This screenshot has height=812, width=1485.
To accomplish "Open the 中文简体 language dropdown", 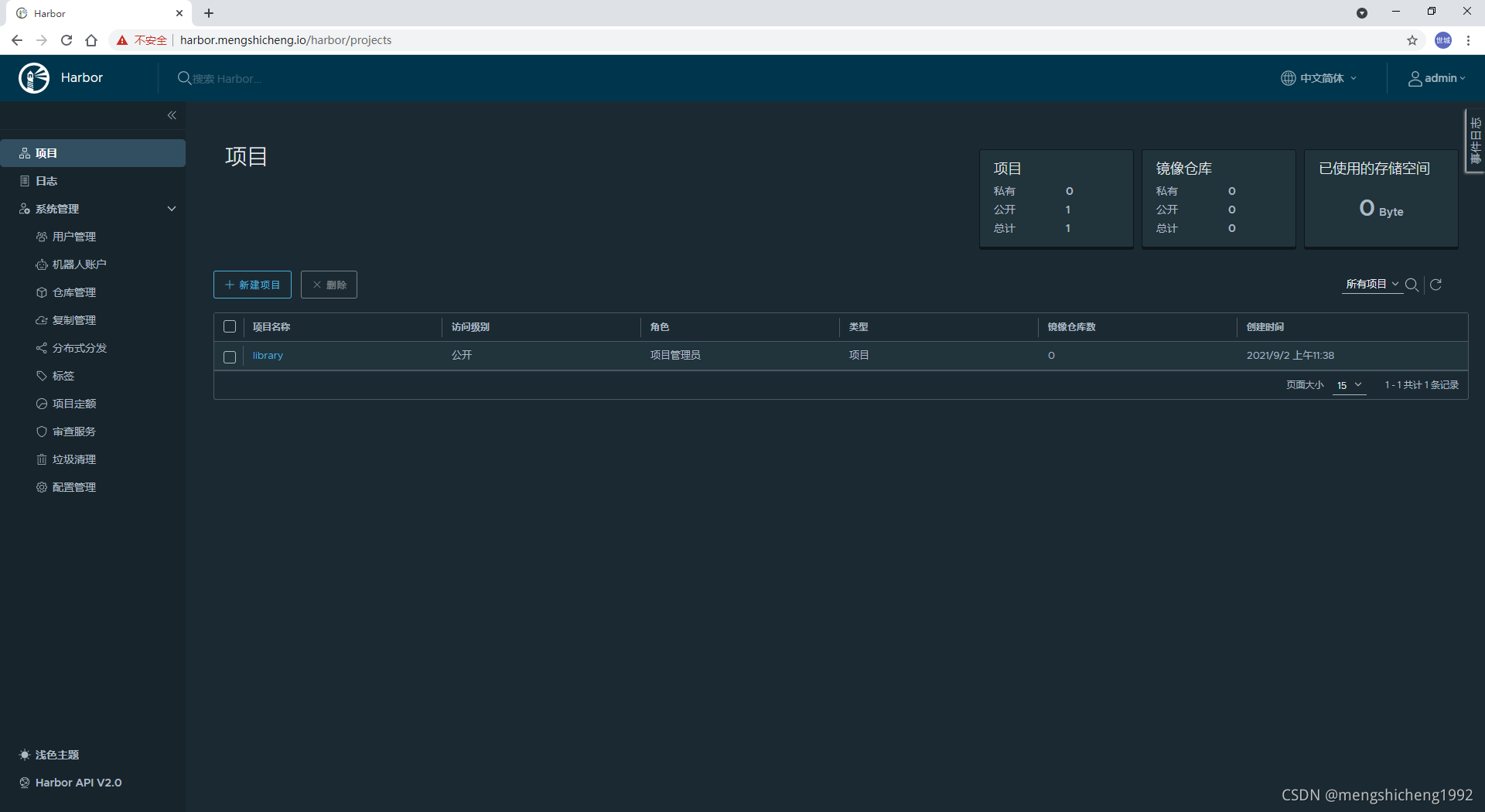I will (1319, 78).
